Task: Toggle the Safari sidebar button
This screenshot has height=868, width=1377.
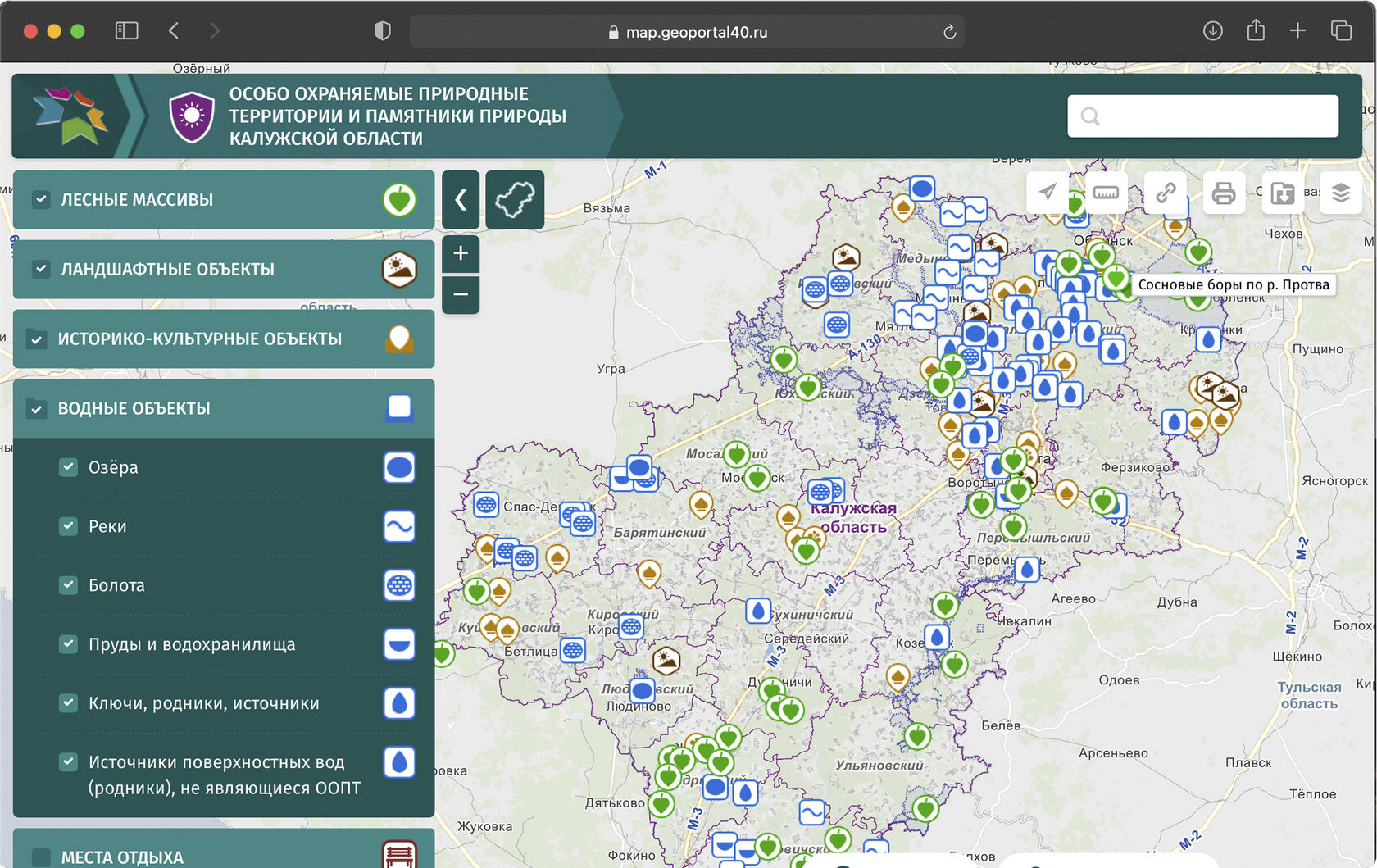Action: (126, 31)
